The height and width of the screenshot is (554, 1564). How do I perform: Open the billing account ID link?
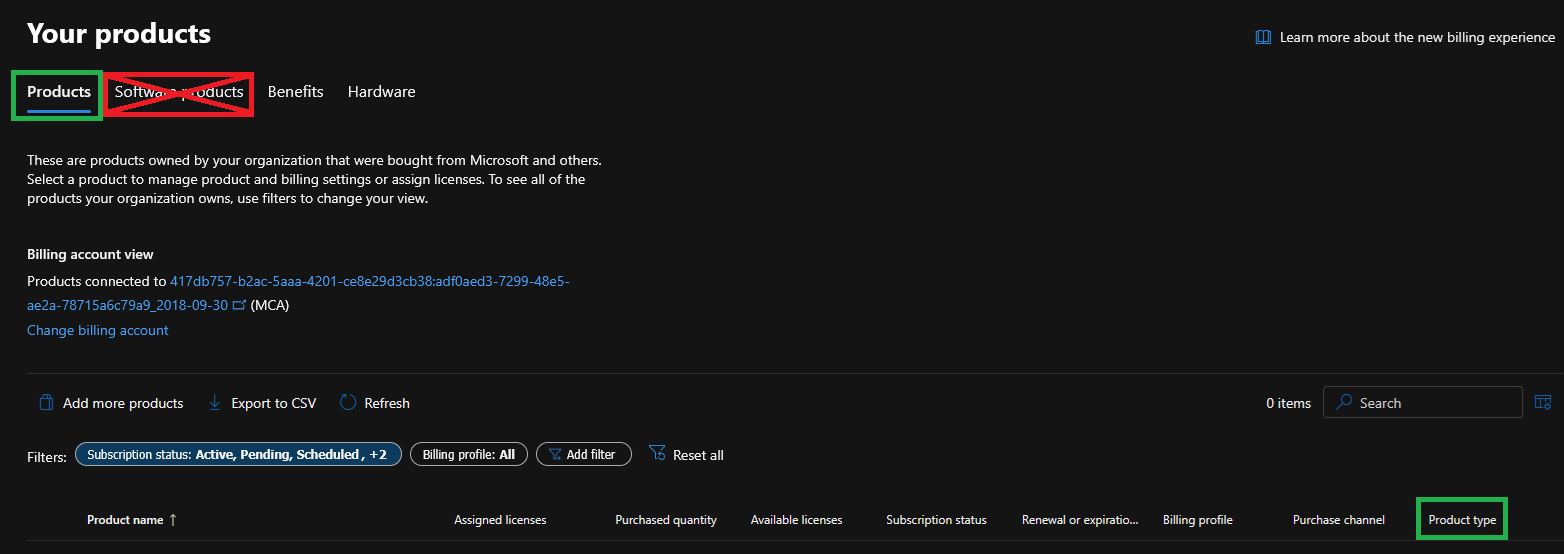pyautogui.click(x=298, y=294)
